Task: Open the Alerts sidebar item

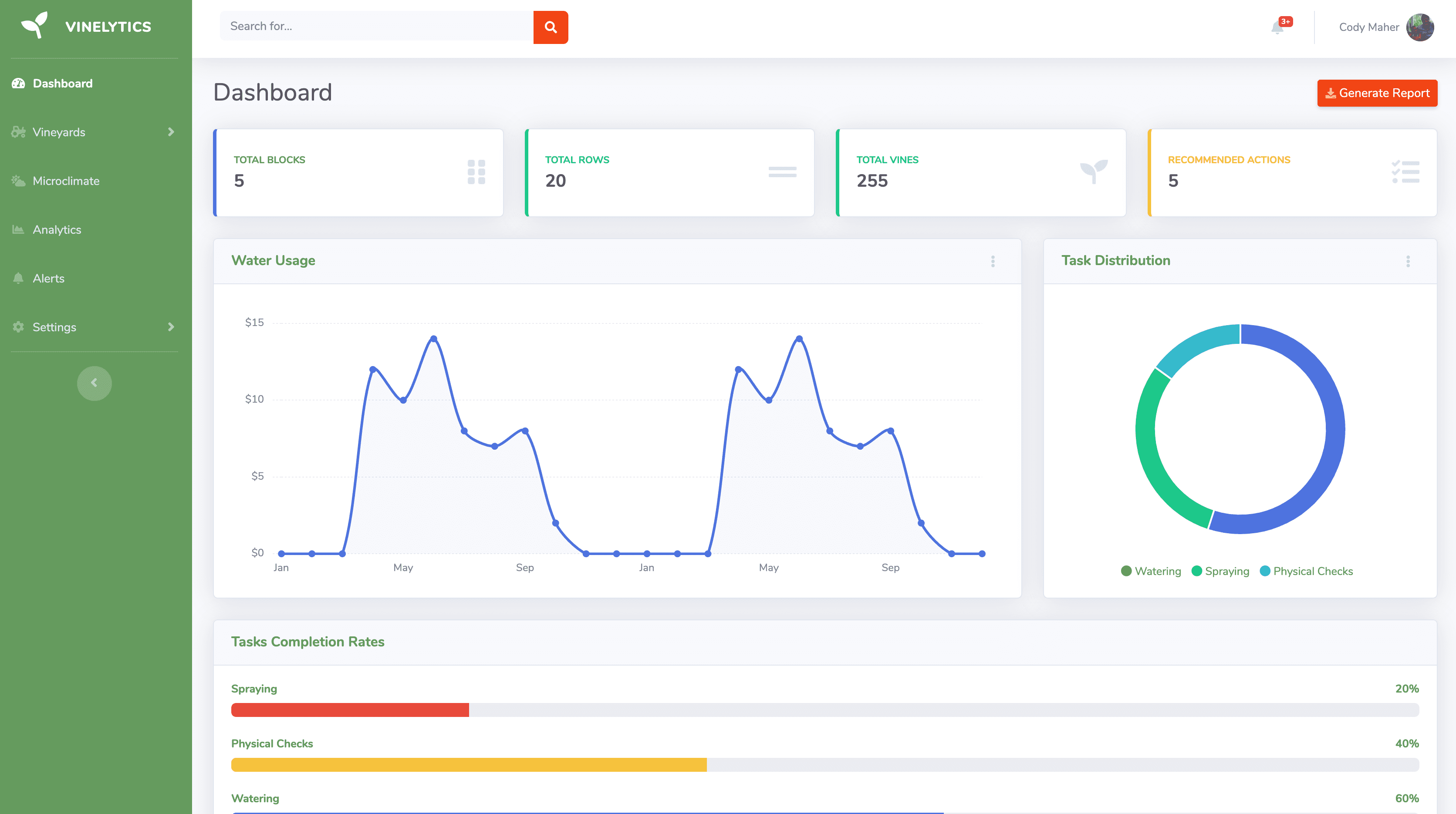Action: pos(48,279)
